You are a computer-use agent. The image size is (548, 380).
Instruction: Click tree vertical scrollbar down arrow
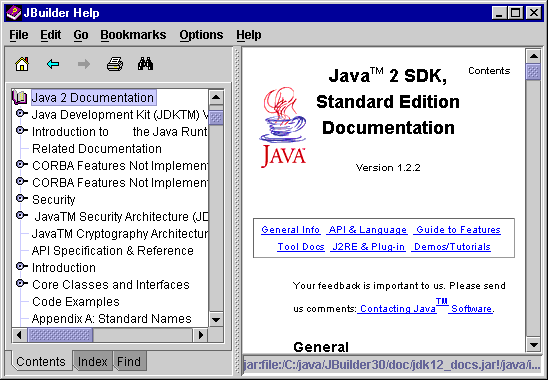[216, 320]
